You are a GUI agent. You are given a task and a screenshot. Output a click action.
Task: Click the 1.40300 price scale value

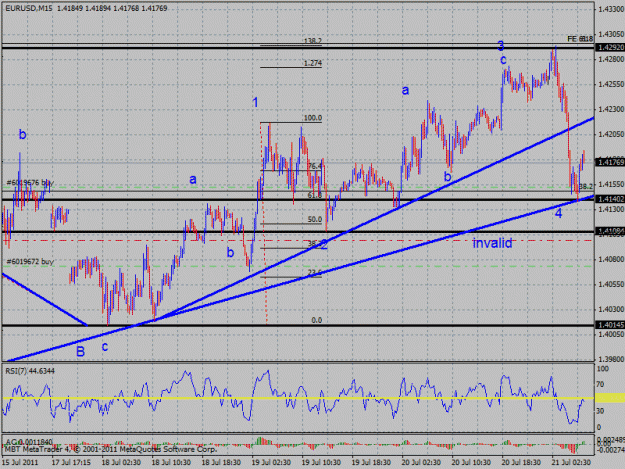[611, 309]
